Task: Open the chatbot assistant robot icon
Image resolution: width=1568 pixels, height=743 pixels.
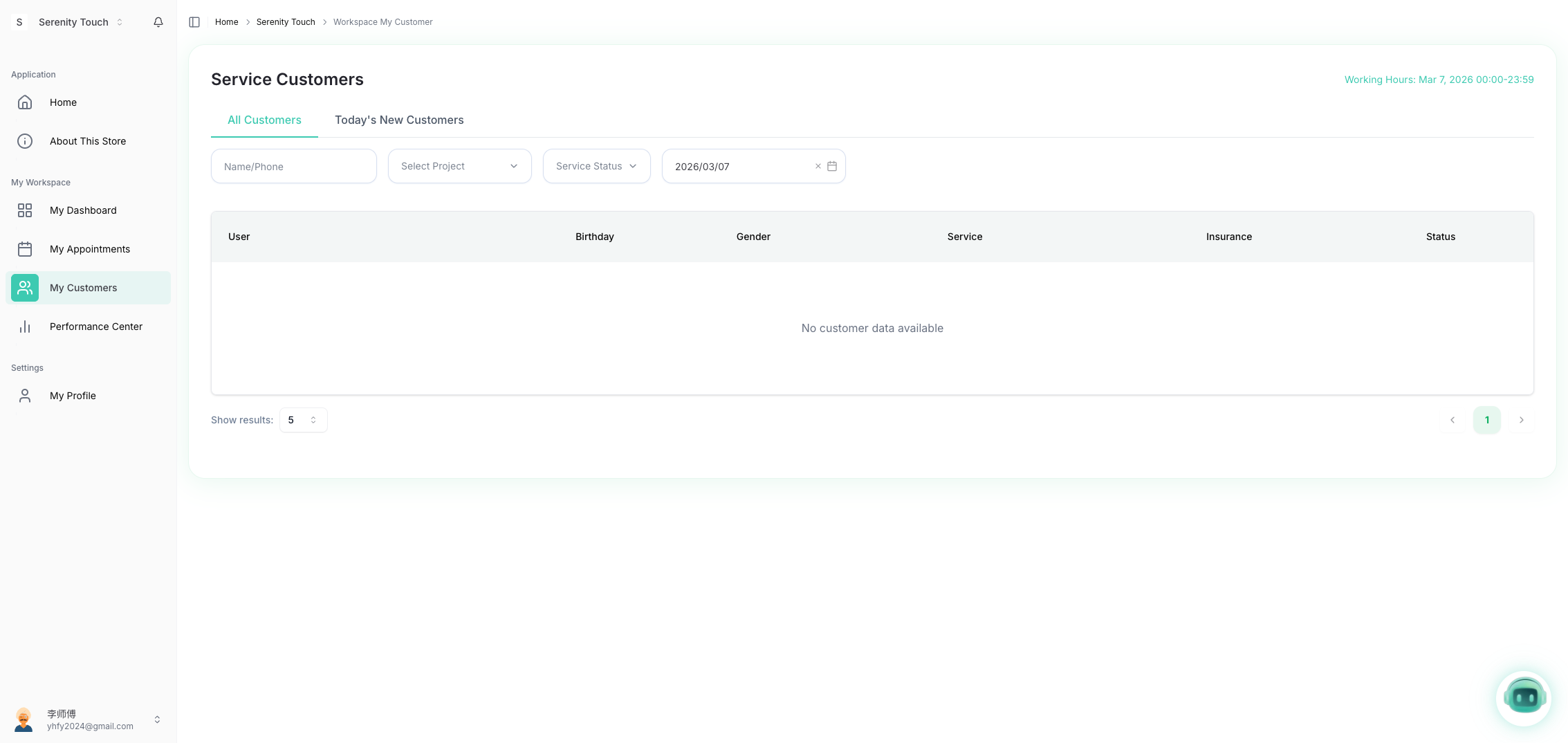Action: point(1524,698)
